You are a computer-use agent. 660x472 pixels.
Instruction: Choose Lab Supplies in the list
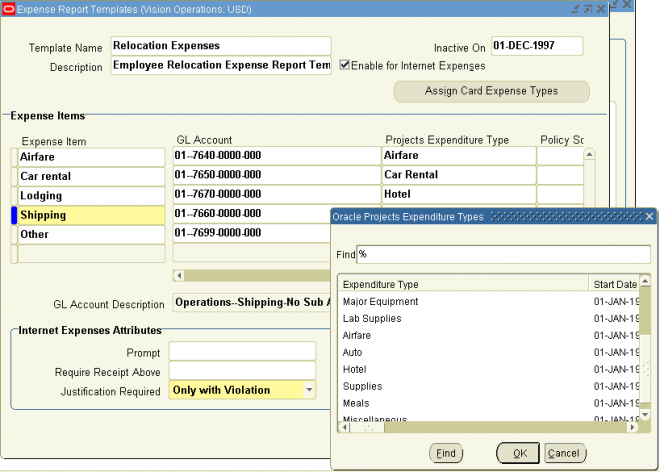tap(490, 318)
